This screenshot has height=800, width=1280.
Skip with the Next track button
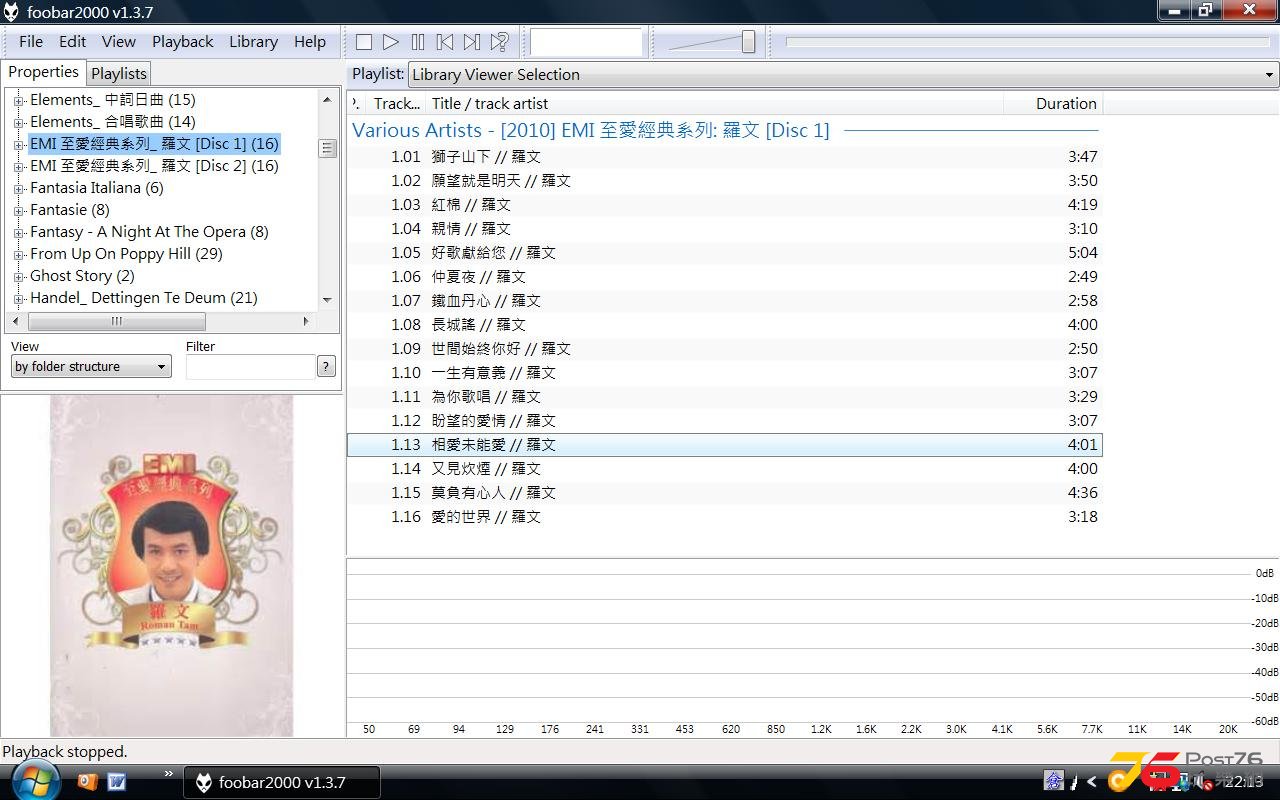tap(472, 42)
